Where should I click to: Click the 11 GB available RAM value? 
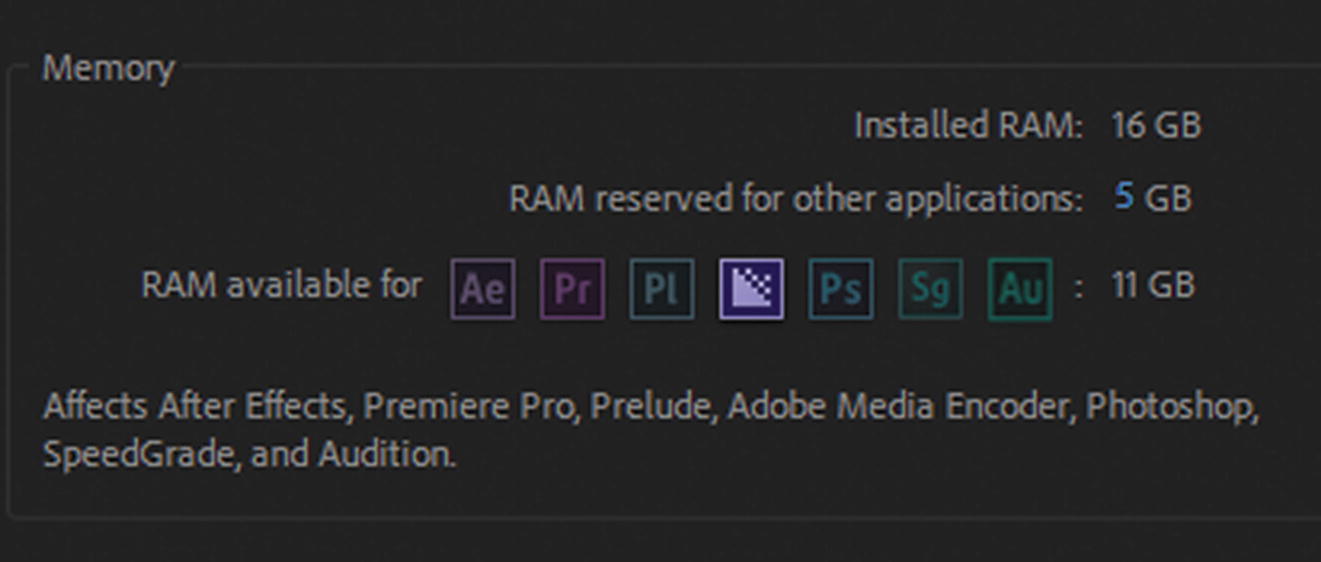point(1153,286)
